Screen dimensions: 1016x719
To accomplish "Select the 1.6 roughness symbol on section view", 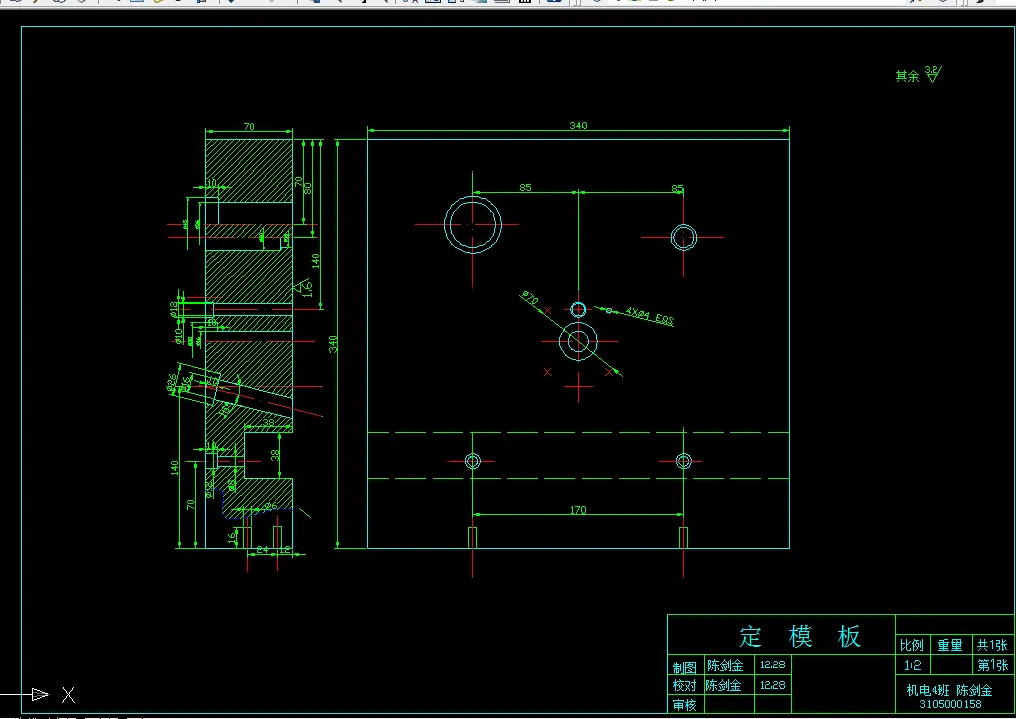I will tap(303, 286).
